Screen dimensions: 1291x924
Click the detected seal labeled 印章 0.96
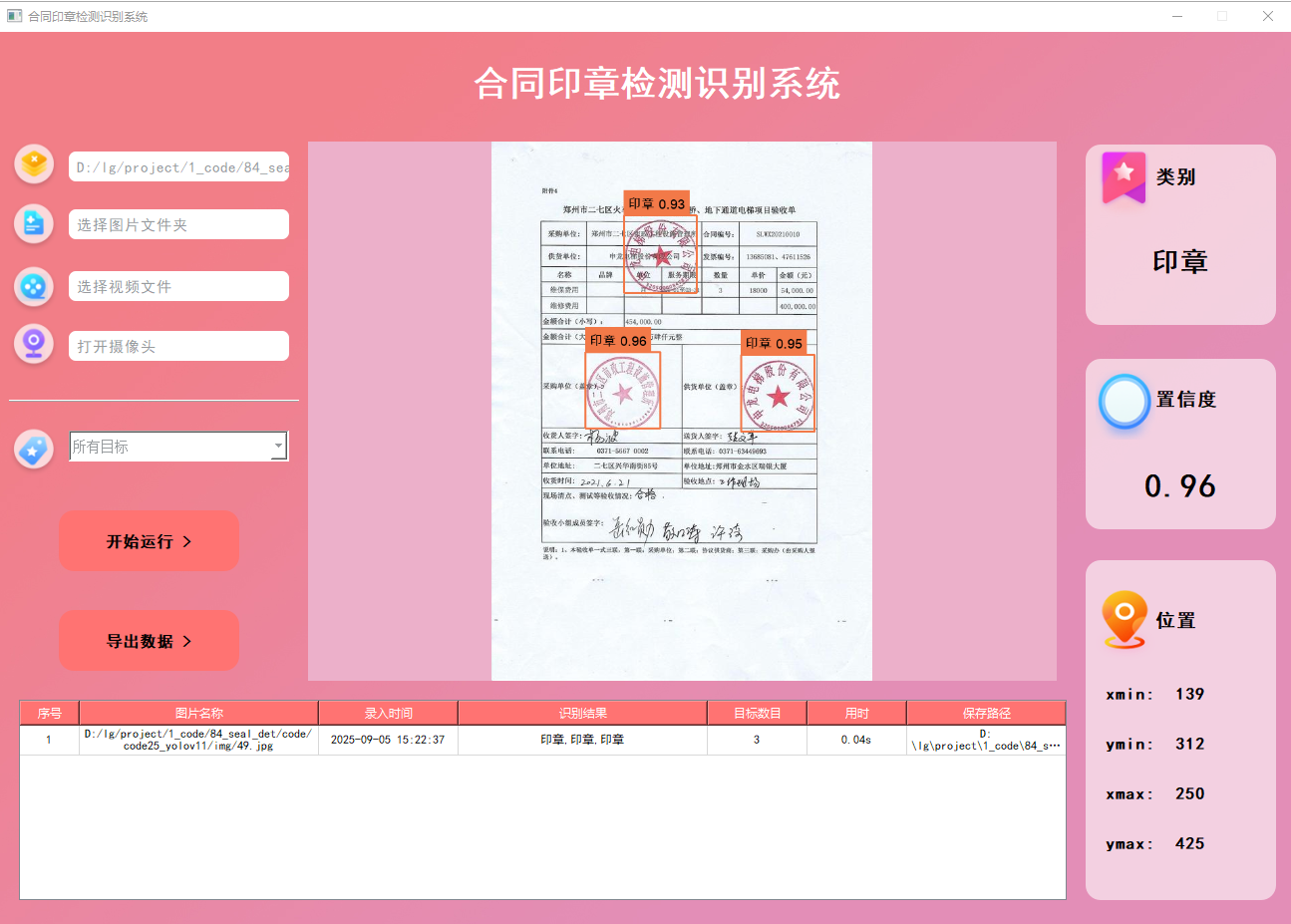(x=623, y=390)
